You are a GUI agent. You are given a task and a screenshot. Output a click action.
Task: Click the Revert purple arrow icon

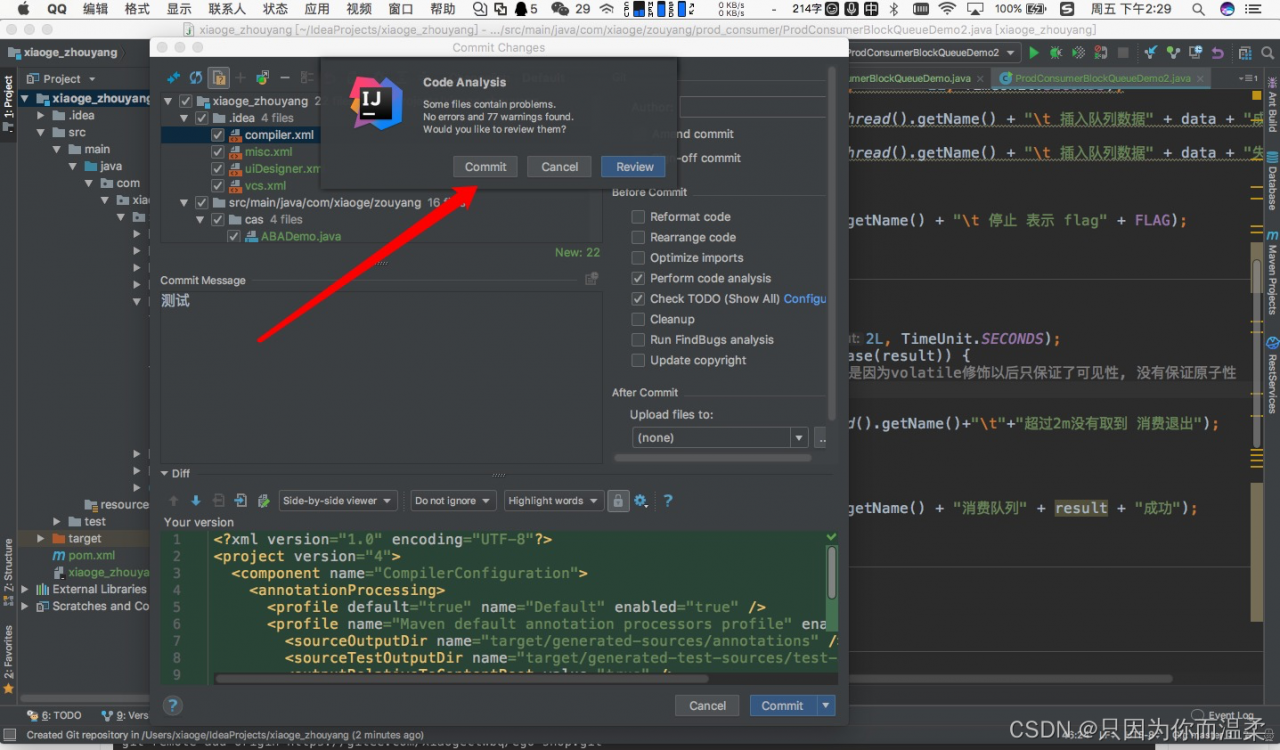(x=1217, y=52)
